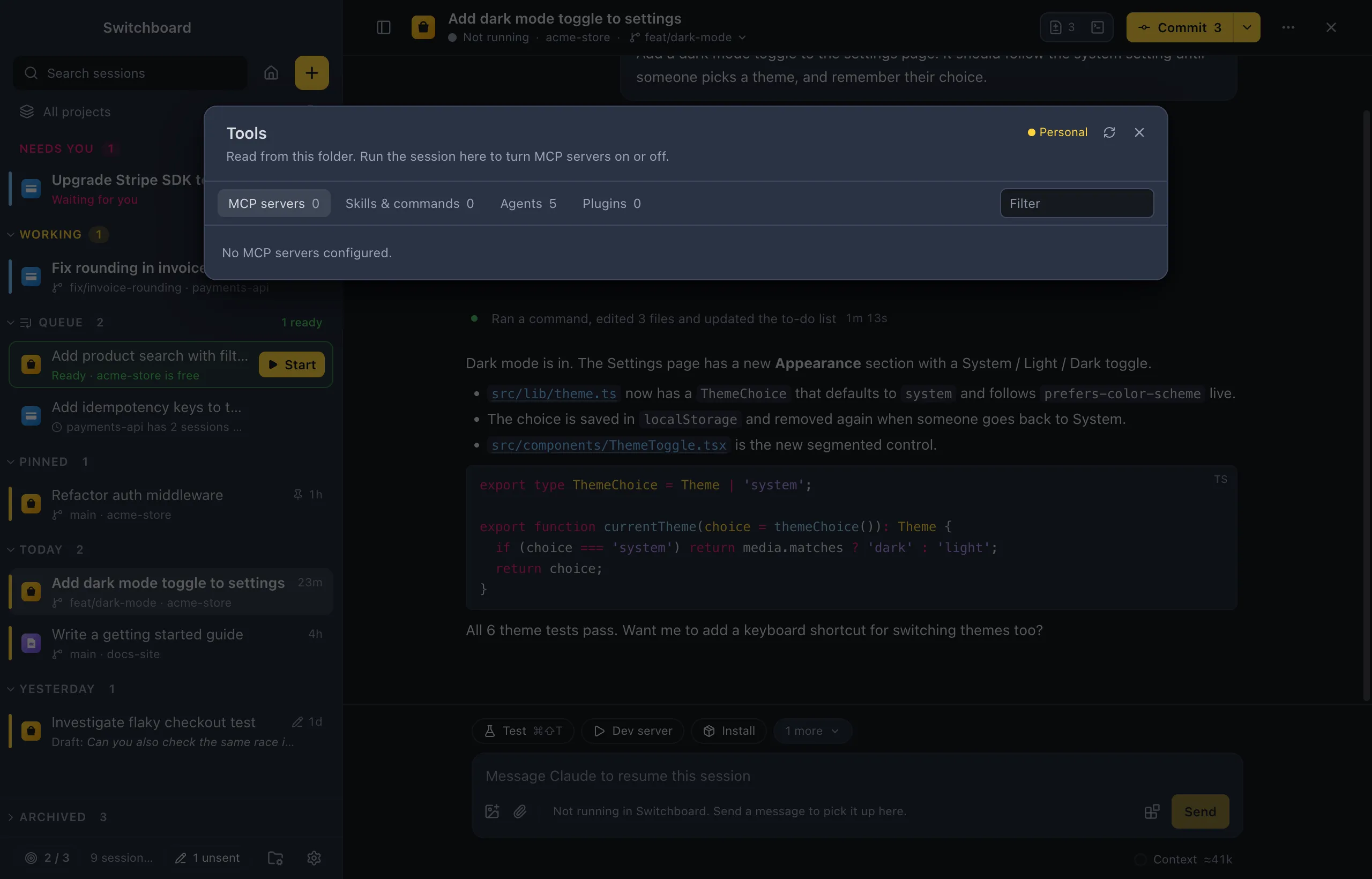Image resolution: width=1372 pixels, height=879 pixels.
Task: Unpin Refactor auth middleware via pin icon
Action: [x=297, y=494]
